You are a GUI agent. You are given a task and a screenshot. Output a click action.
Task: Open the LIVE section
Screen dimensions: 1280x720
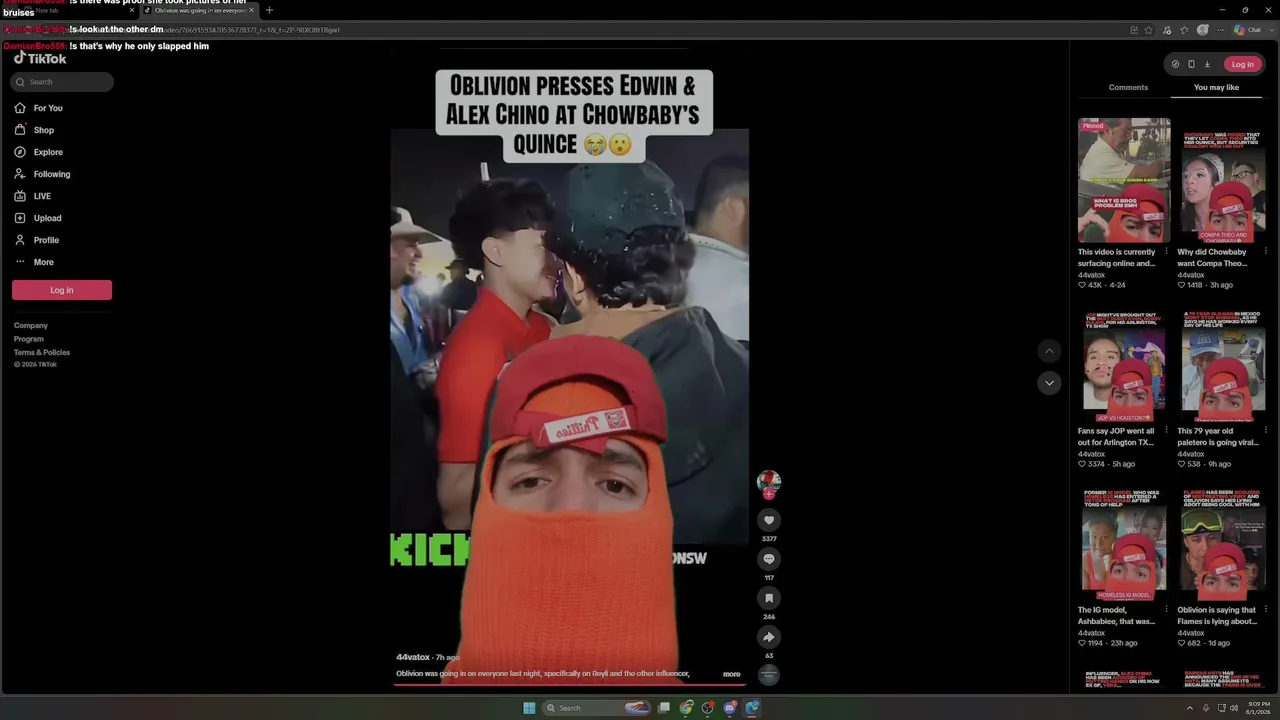(x=33, y=196)
